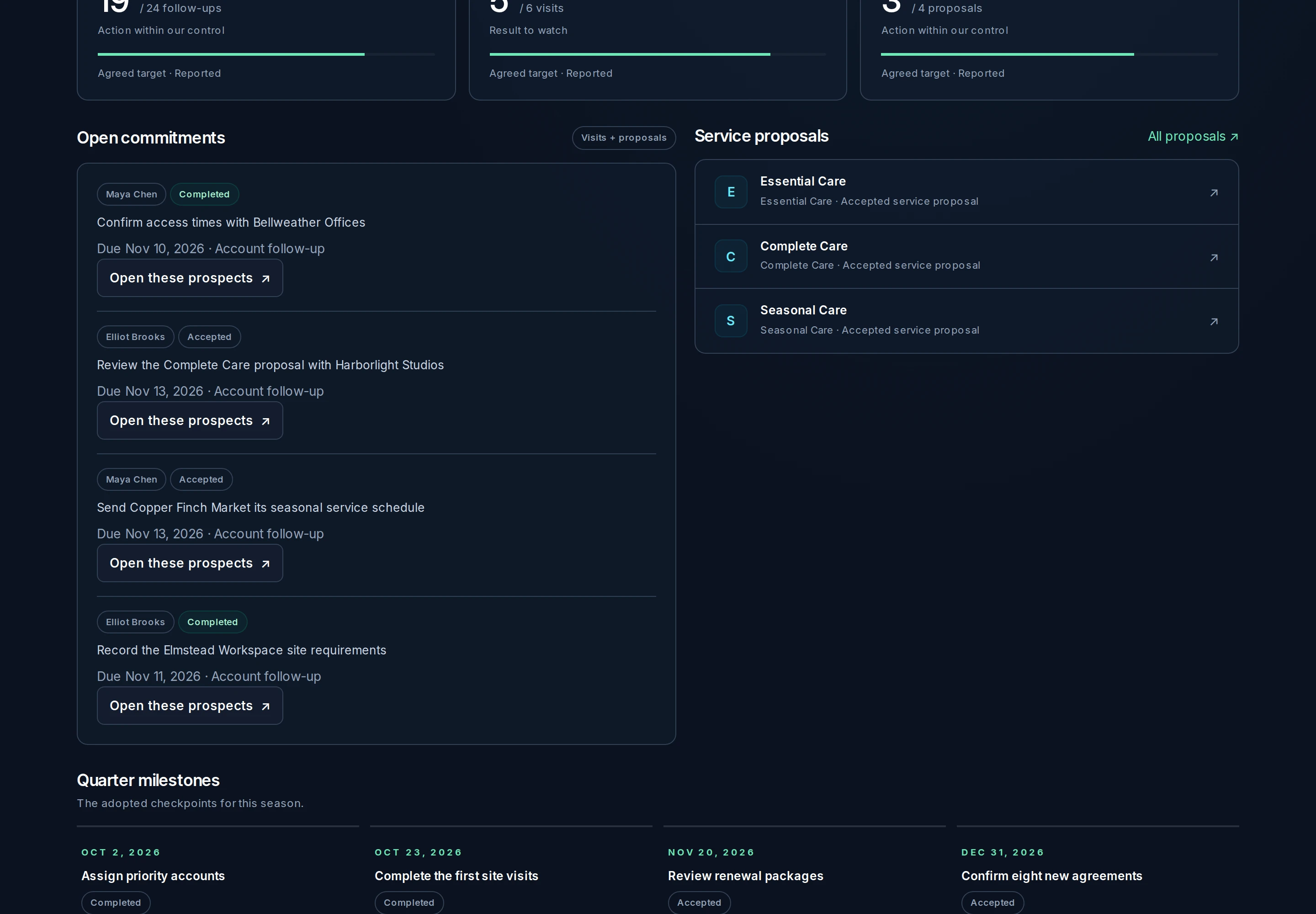This screenshot has width=1316, height=914.
Task: Open these prospects for Copper Finch Market commitment
Action: point(190,563)
